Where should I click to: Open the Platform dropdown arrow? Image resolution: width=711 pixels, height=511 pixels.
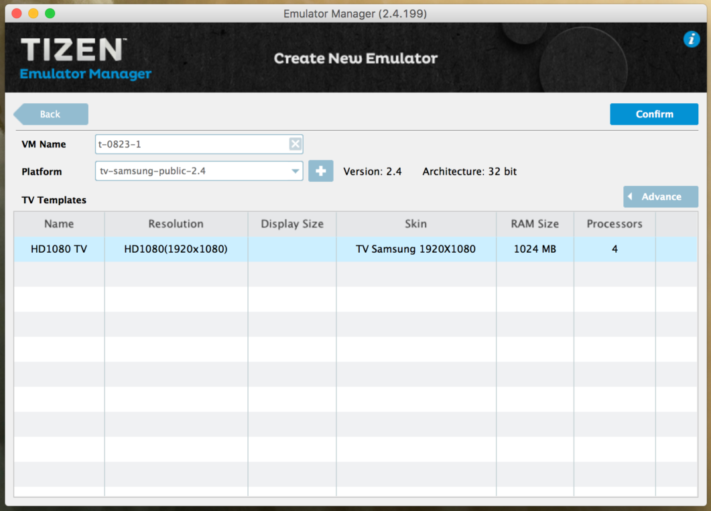click(295, 171)
